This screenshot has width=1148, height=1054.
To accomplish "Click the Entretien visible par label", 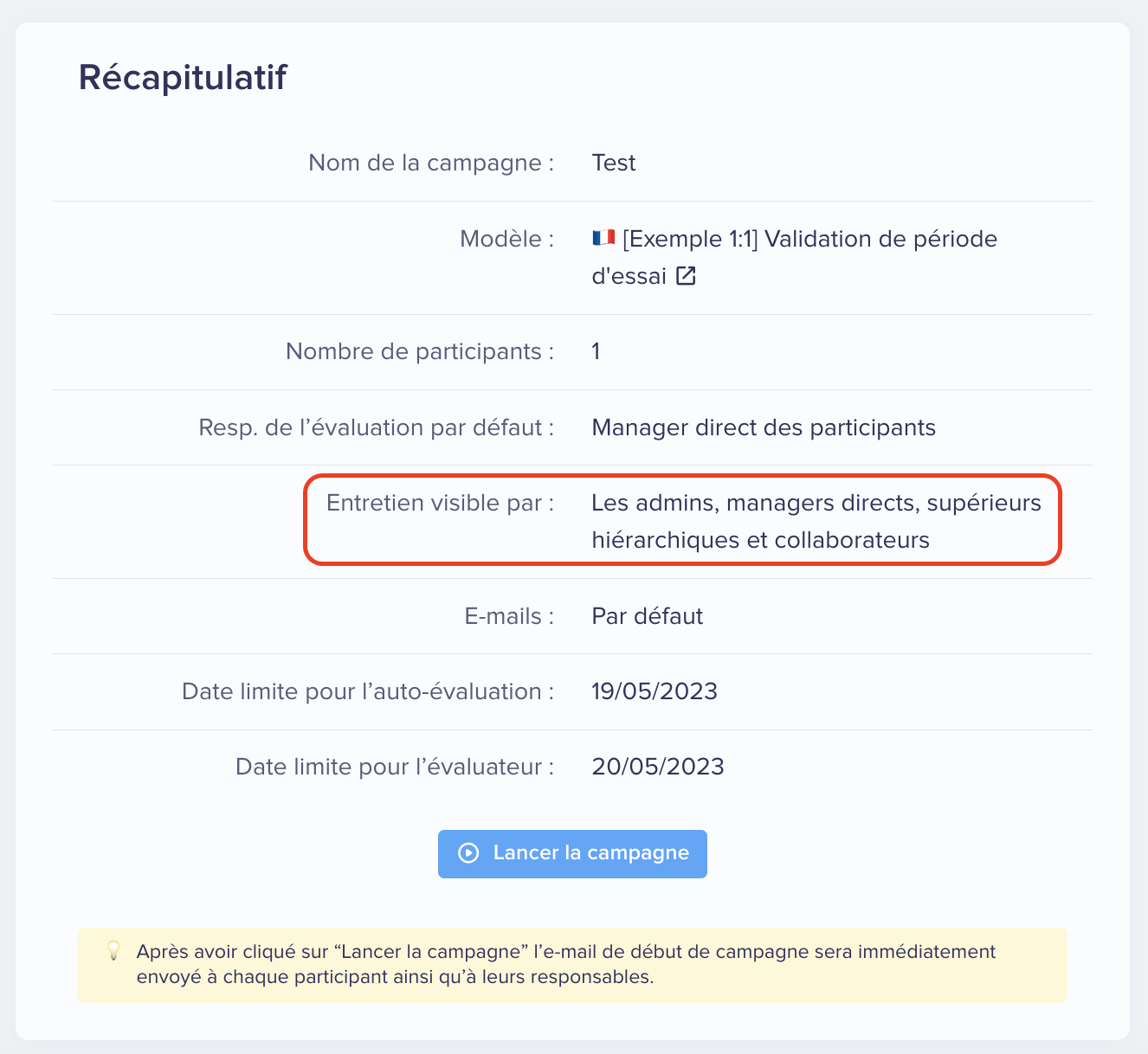I will (x=440, y=503).
